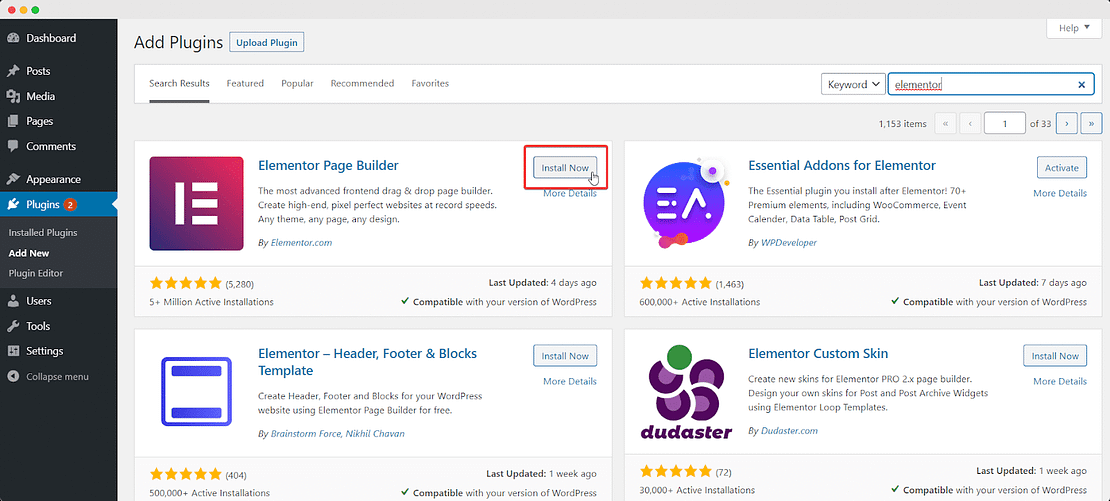1110x501 pixels.
Task: Open More Details for Elementor Page Builder
Action: [570, 194]
